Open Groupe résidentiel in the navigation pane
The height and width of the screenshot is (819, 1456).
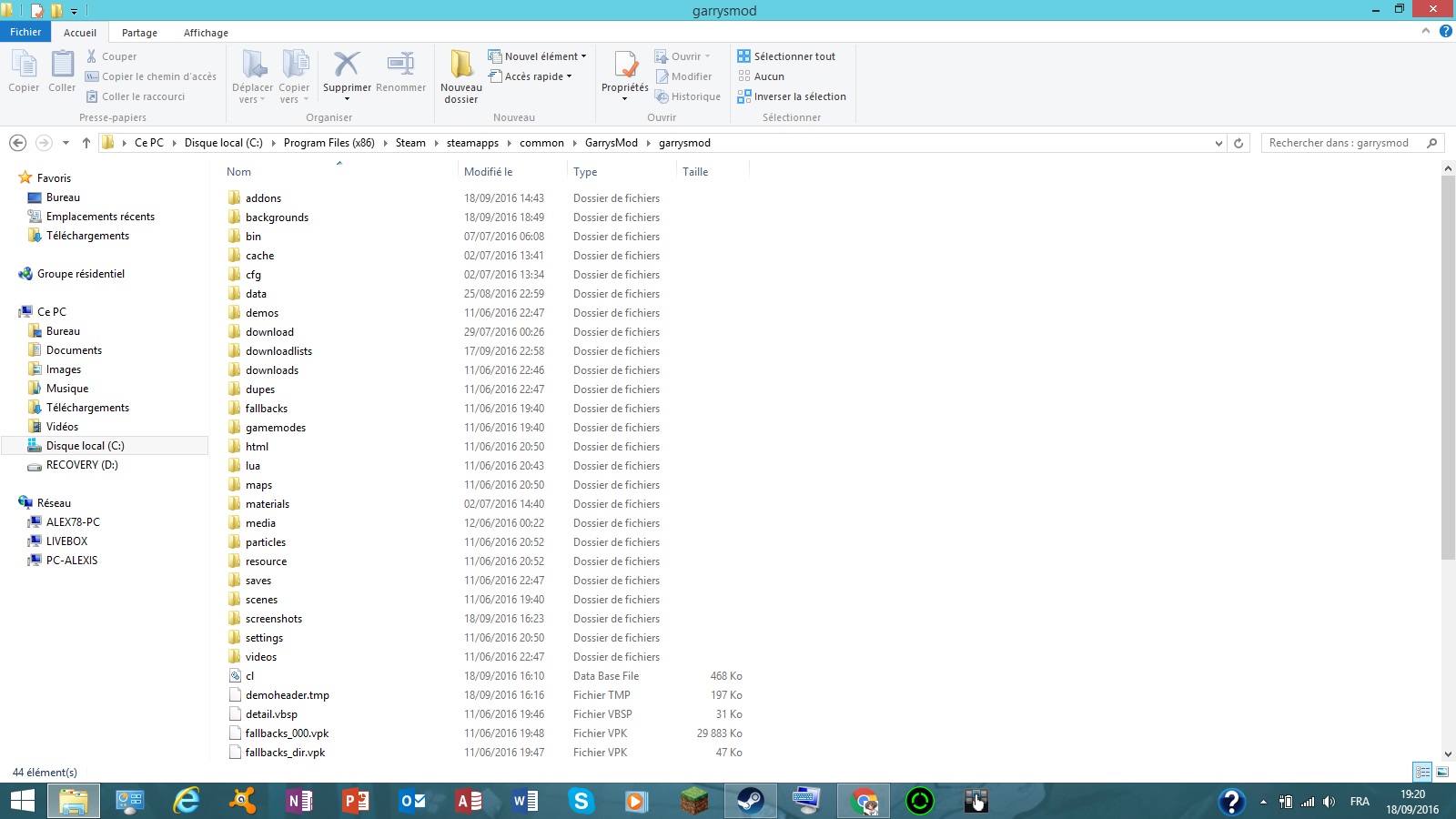click(x=81, y=274)
